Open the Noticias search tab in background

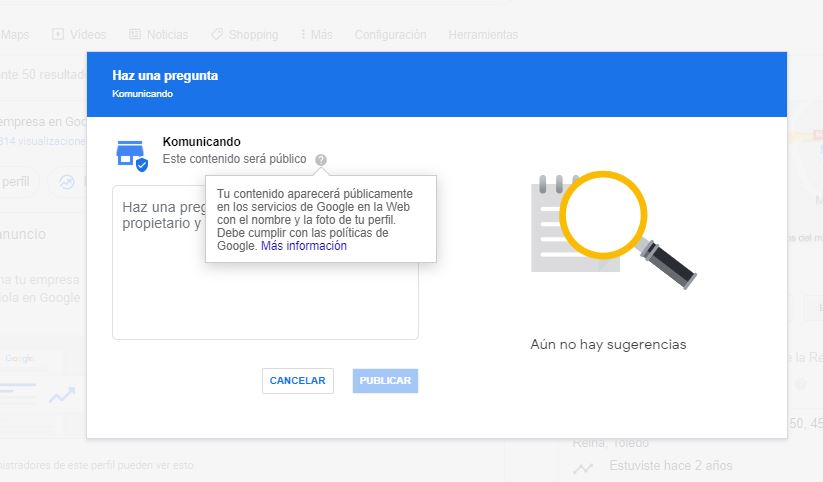click(158, 35)
